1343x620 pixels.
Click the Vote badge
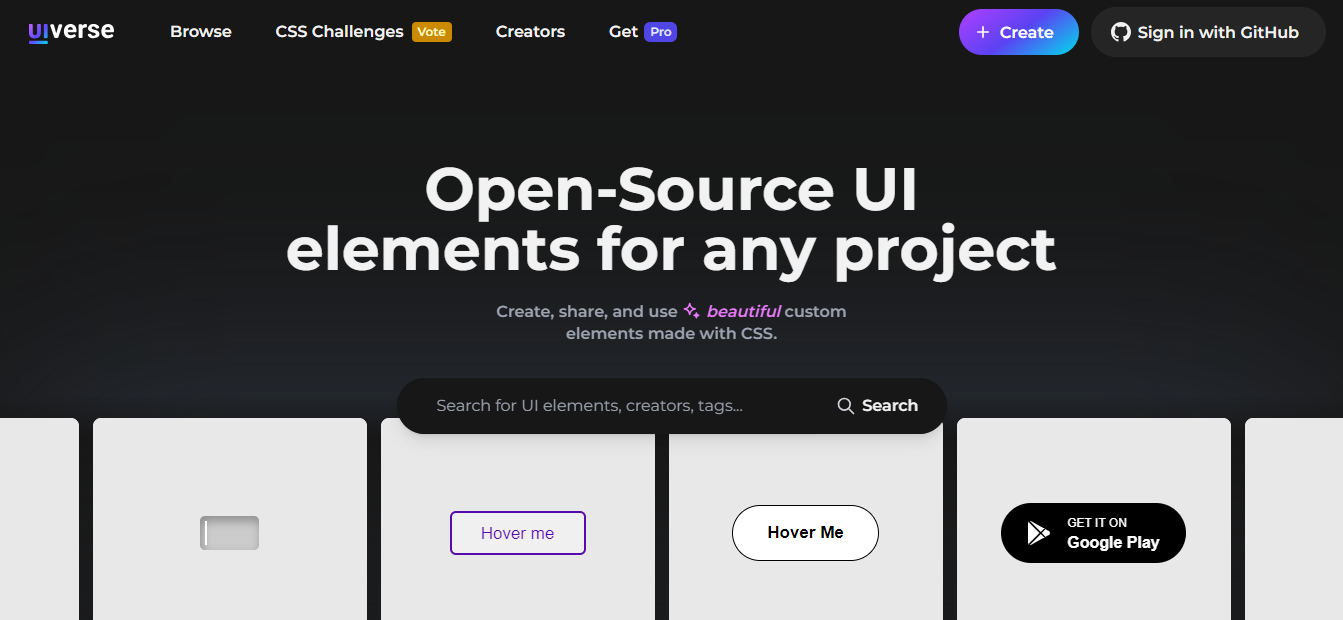(432, 32)
